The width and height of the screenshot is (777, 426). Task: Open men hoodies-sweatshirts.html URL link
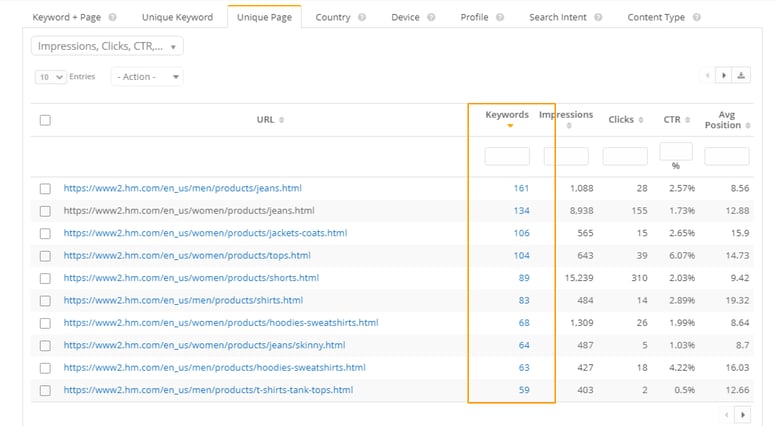[x=214, y=368]
